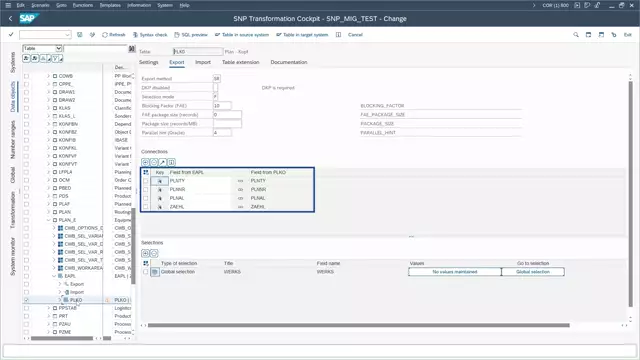Click the Exit button
The height and width of the screenshot is (360, 640).
[628, 35]
